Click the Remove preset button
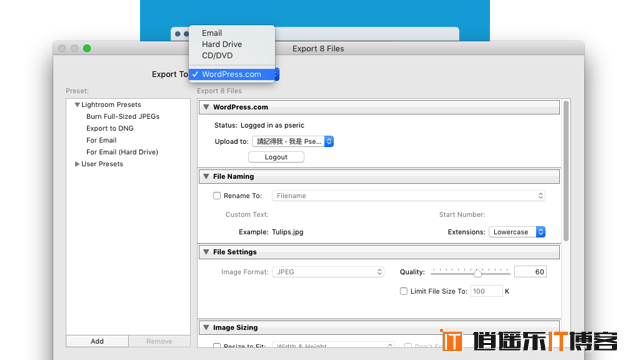 point(159,341)
